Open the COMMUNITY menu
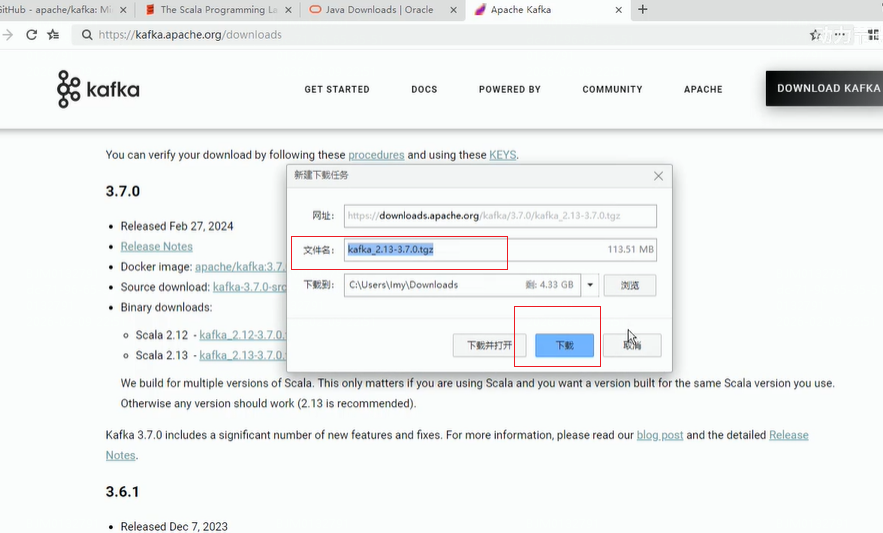This screenshot has height=533, width=883. point(612,90)
